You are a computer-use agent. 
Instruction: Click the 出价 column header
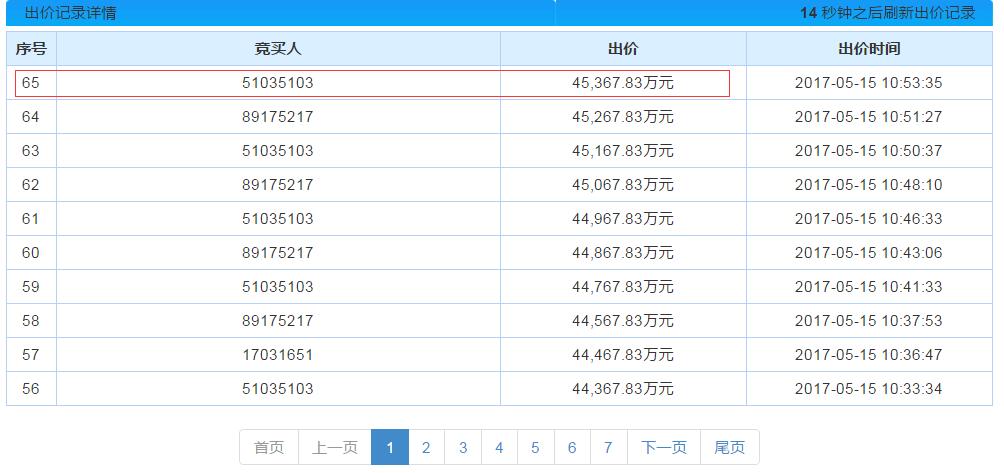tap(623, 49)
